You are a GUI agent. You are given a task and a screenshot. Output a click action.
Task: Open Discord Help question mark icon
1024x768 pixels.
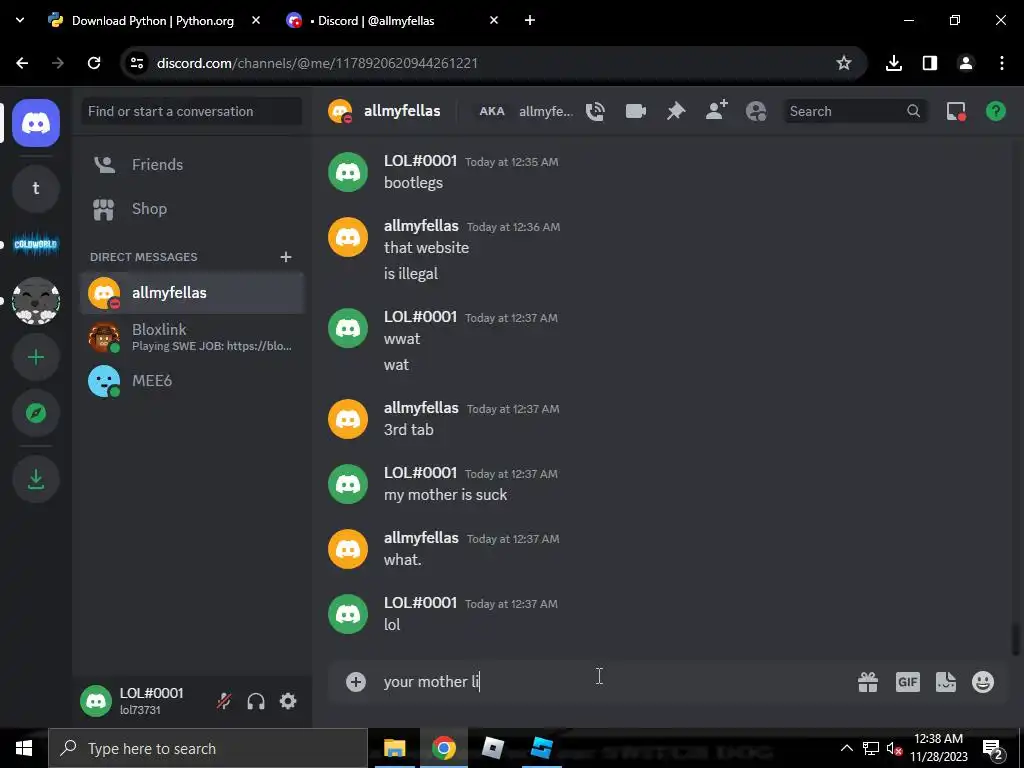(x=996, y=112)
